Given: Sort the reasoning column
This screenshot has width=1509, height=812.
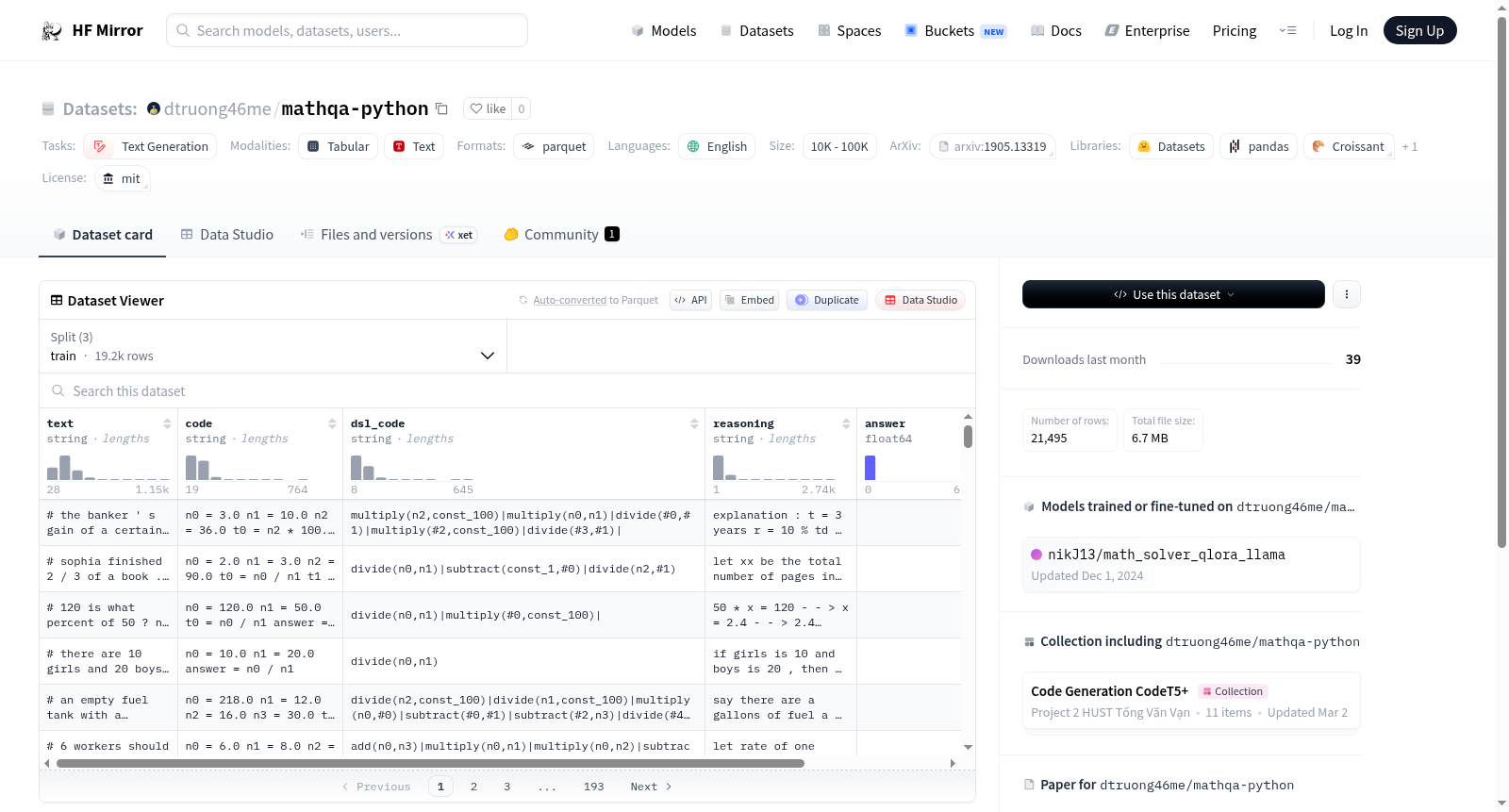Looking at the screenshot, I should click(846, 423).
